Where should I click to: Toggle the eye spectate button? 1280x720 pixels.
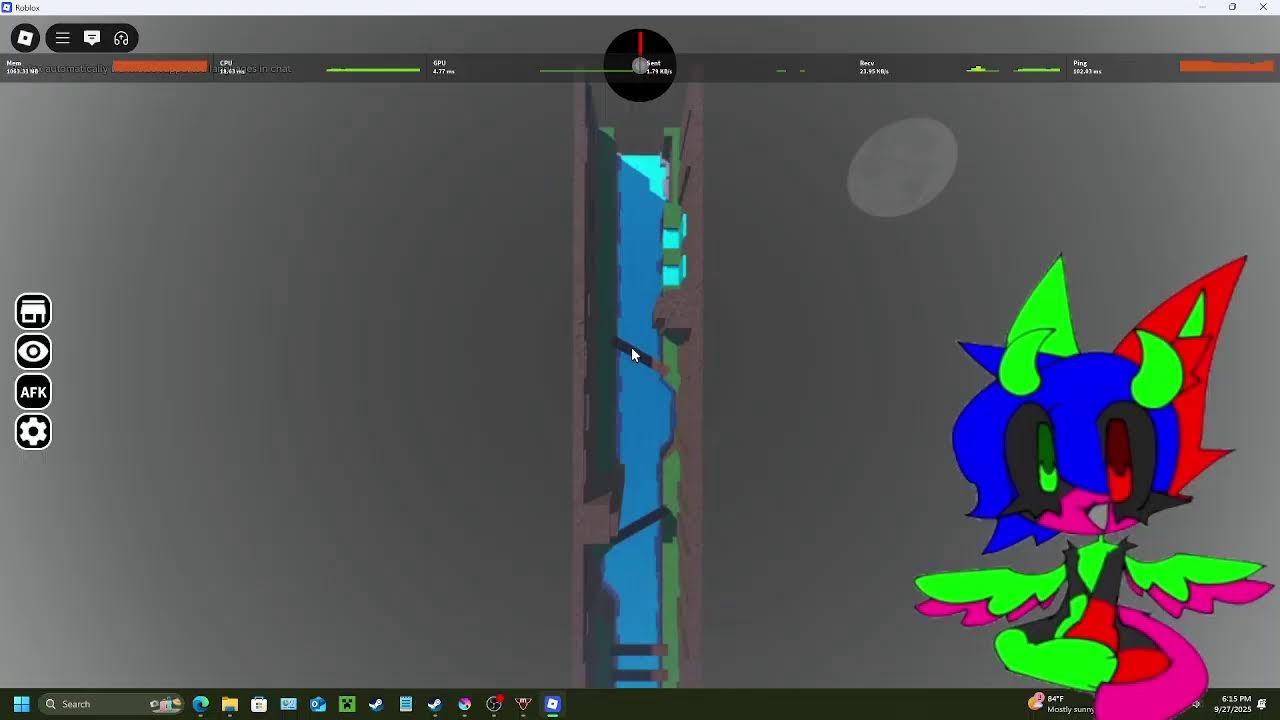pos(33,352)
